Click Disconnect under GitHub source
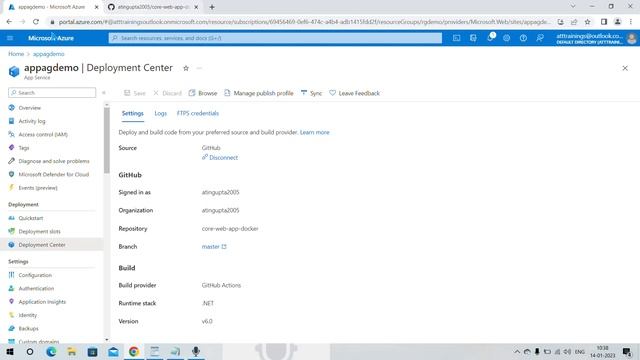 220,158
